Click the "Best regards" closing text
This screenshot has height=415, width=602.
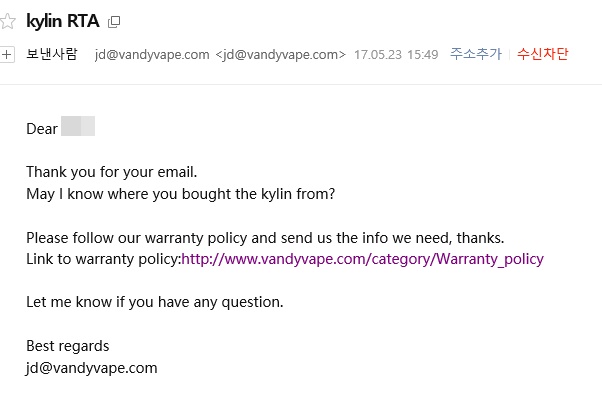[x=68, y=346]
